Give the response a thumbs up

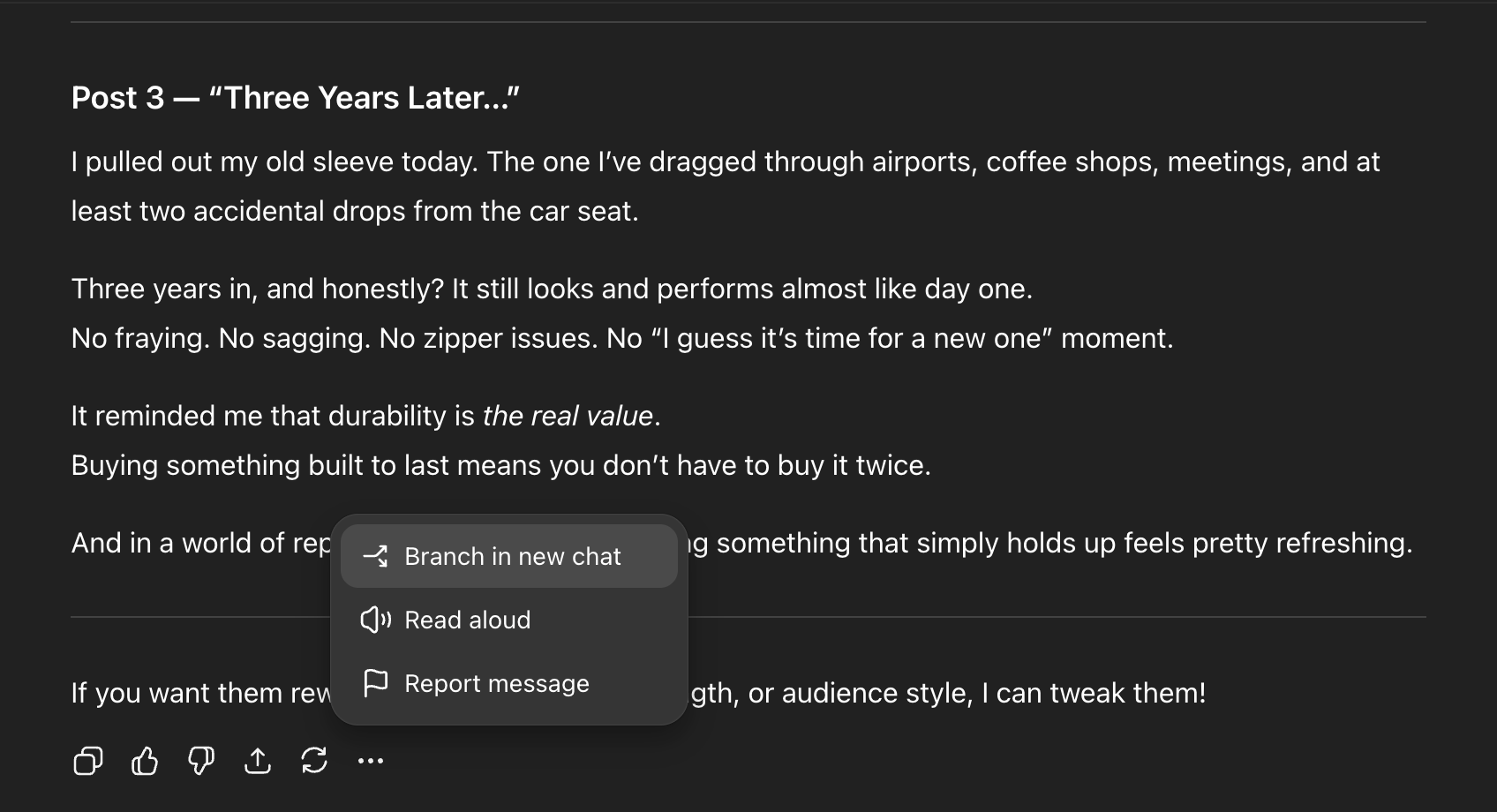point(145,761)
